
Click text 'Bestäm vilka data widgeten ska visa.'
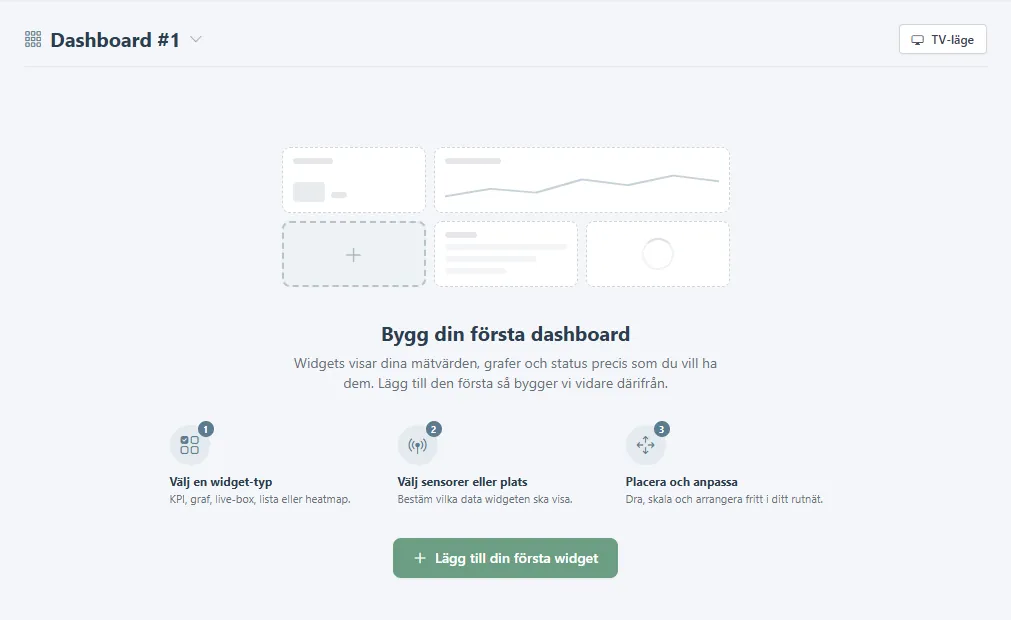485,499
